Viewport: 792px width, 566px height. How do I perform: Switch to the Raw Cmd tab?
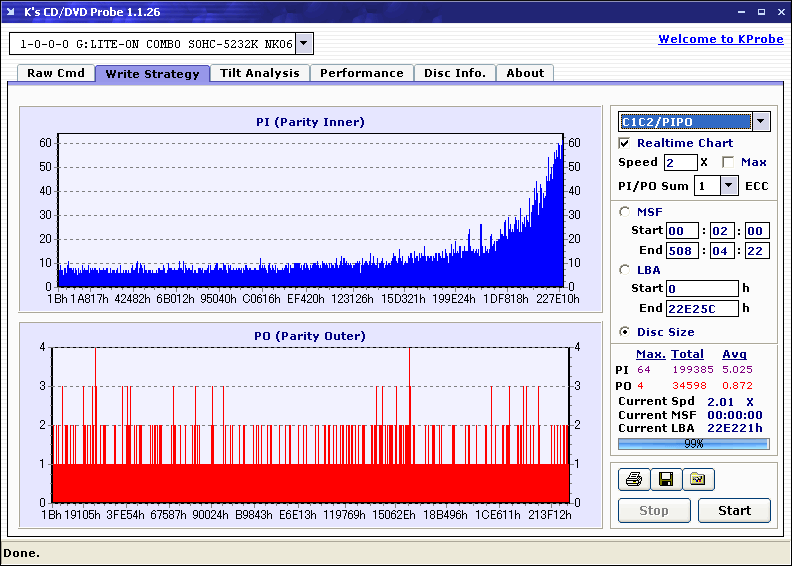56,73
